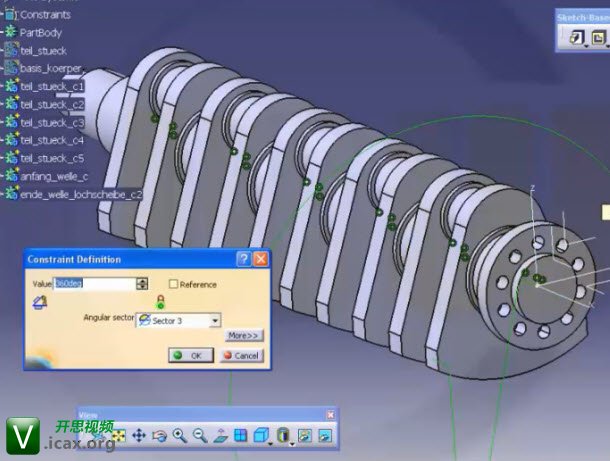Viewport: 610px width, 461px height.
Task: Click the Zoom In magnifier icon
Action: (x=180, y=436)
